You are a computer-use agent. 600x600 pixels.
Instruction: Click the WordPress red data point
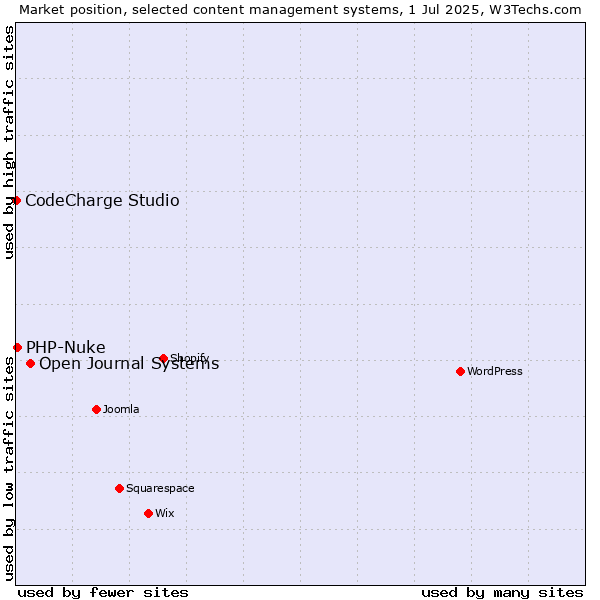pyautogui.click(x=460, y=371)
